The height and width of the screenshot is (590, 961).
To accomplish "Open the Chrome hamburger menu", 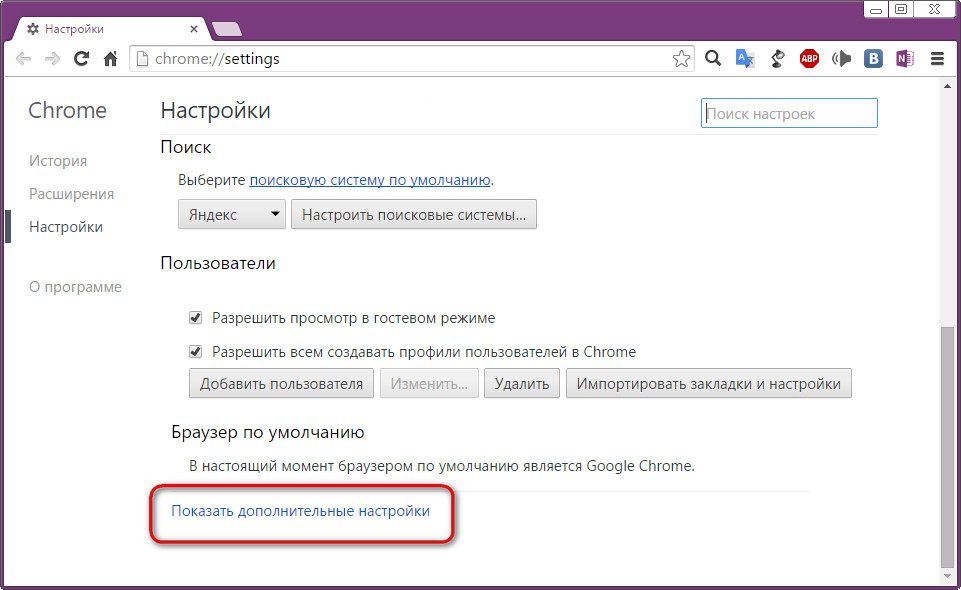I will [937, 58].
